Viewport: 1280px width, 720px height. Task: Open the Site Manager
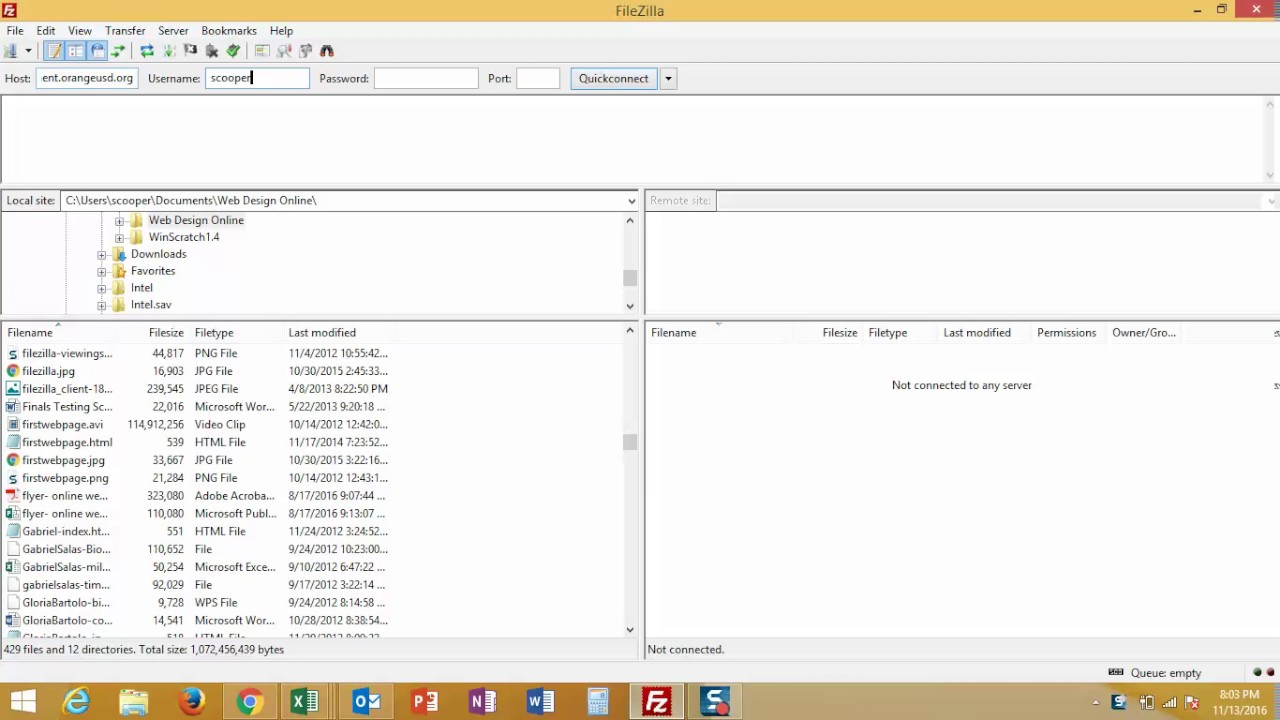[x=11, y=51]
